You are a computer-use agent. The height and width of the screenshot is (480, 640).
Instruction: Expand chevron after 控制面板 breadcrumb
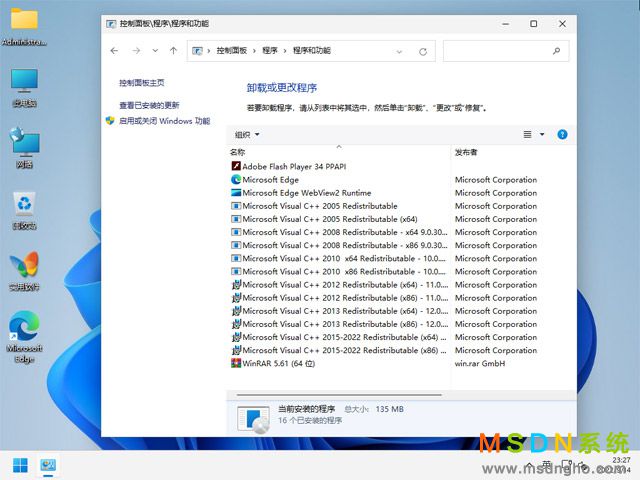pos(254,51)
